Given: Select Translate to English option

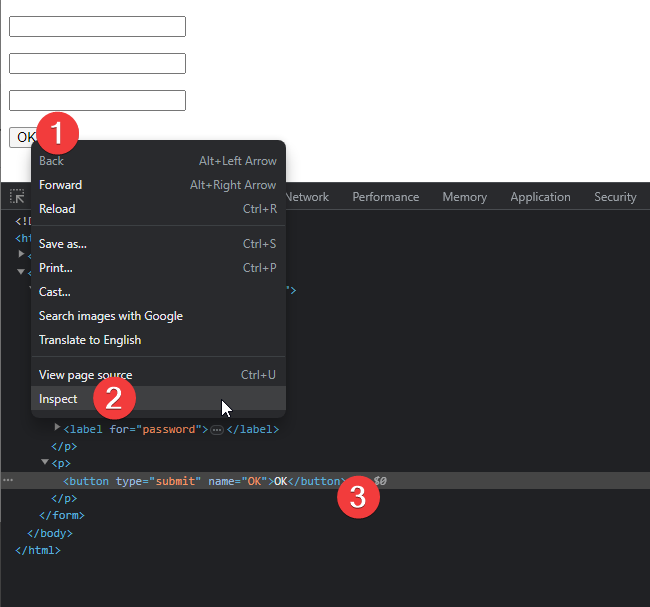Looking at the screenshot, I should tap(90, 340).
